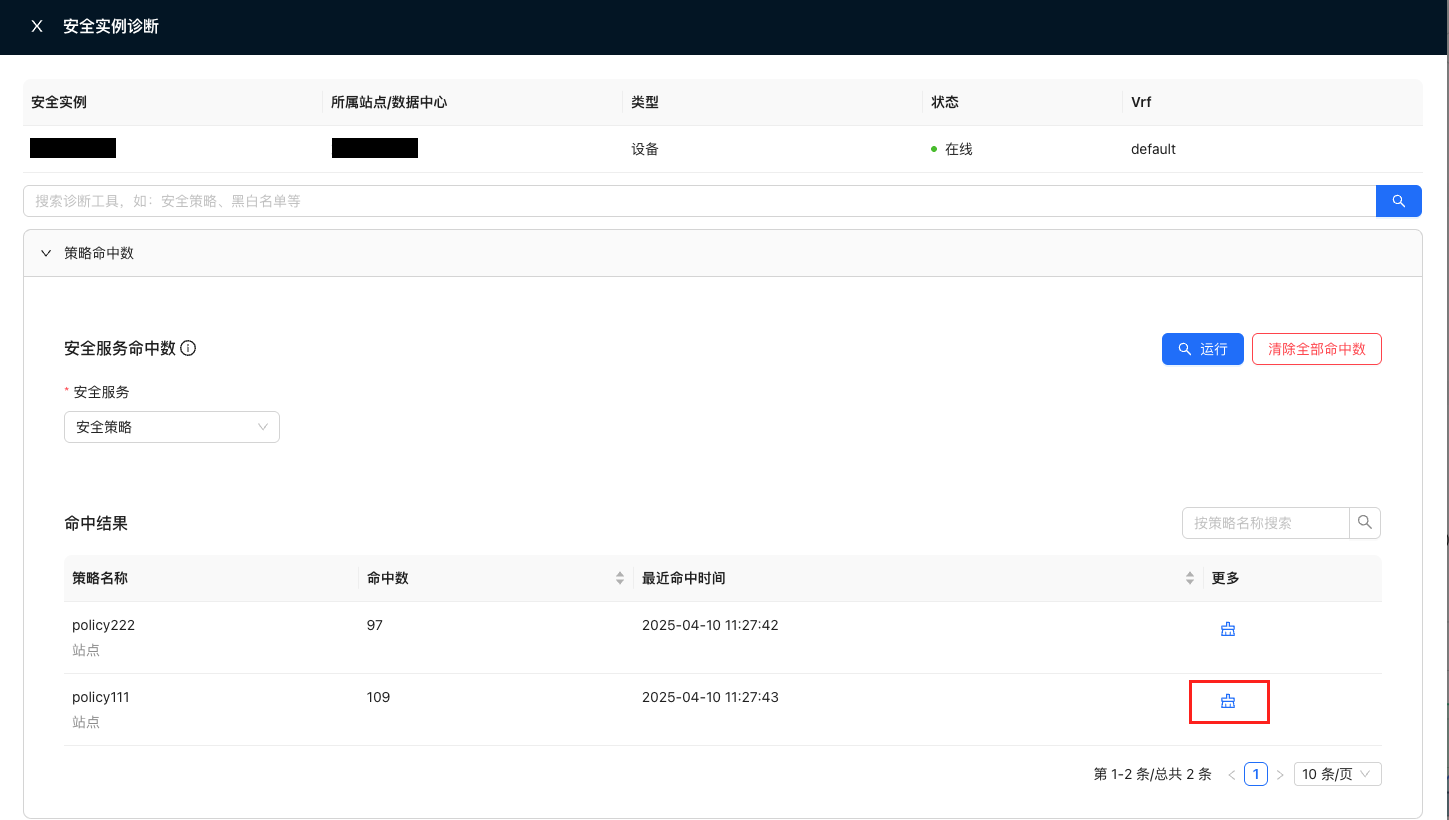Focus the diagnostic tool search field
1449x820 pixels.
[699, 201]
